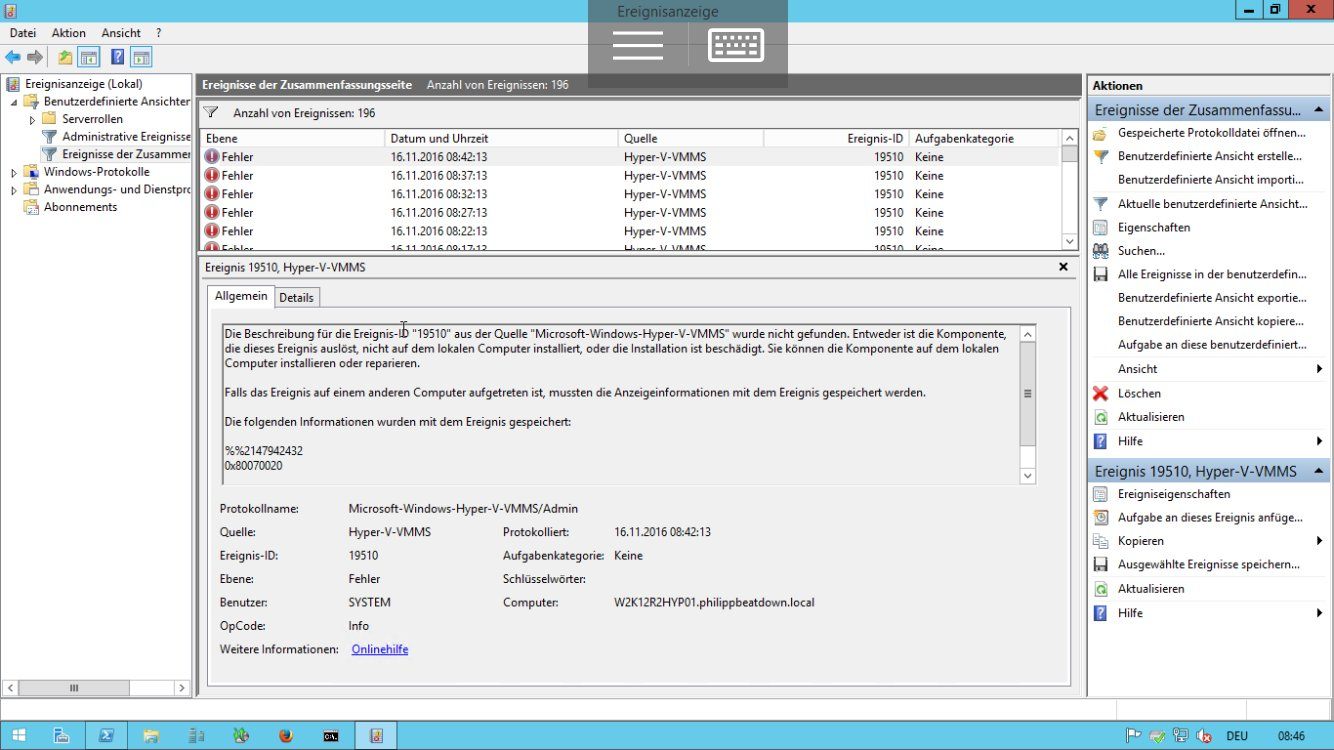The width and height of the screenshot is (1334, 750).
Task: Click Benutzerdefinierte Ansicht exportieren action
Action: tap(1212, 298)
